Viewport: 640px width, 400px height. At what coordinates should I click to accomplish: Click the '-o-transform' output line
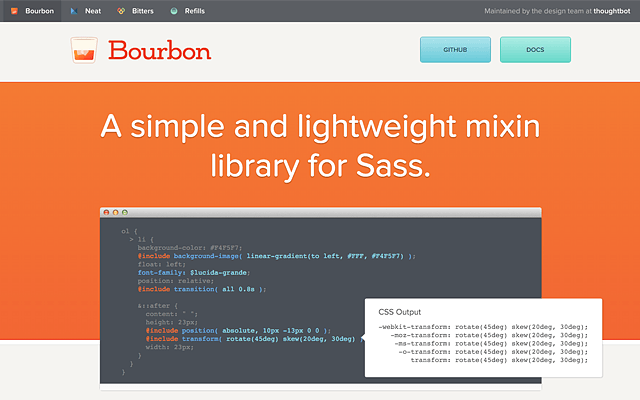(493, 352)
